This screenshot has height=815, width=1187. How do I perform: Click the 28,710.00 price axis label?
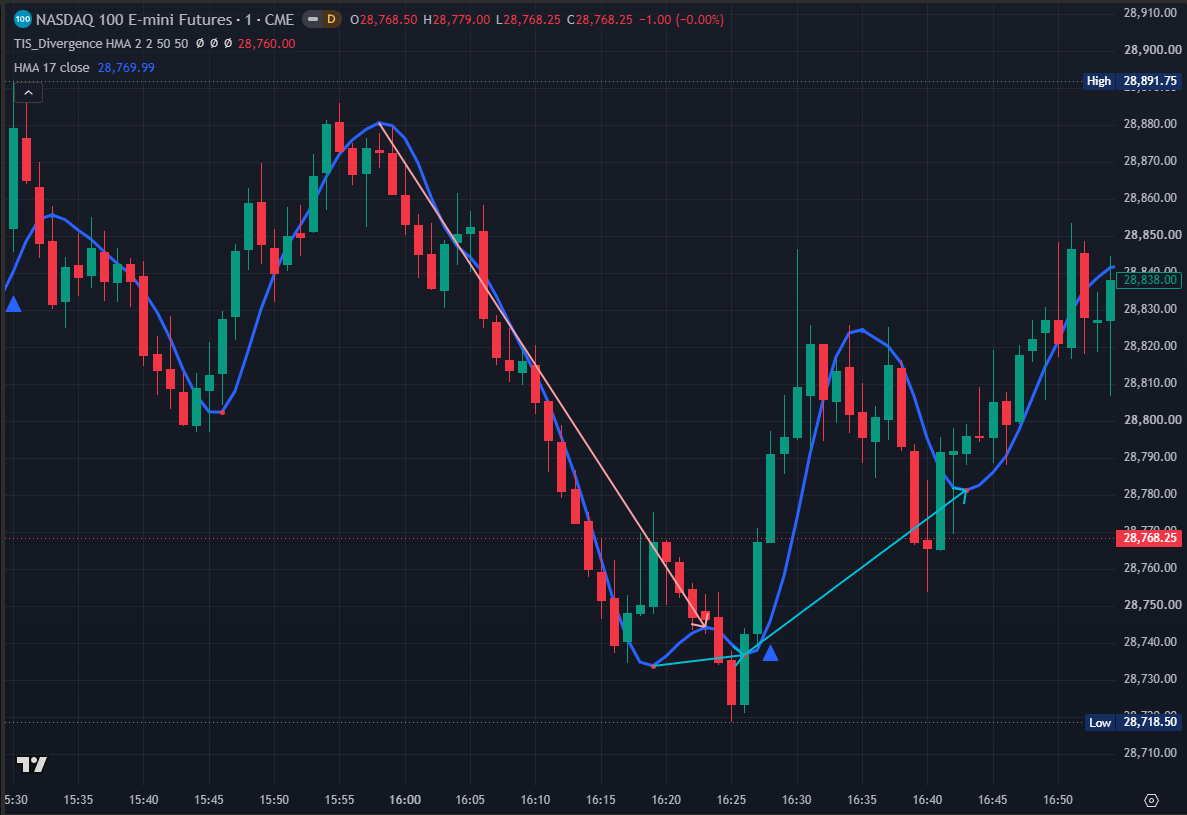tap(1152, 753)
